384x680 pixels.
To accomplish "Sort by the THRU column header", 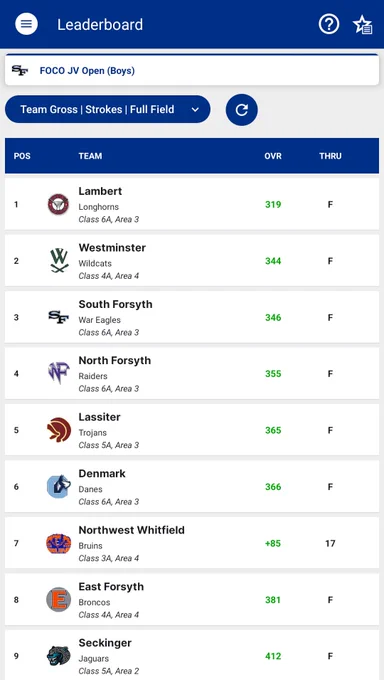I will [330, 156].
